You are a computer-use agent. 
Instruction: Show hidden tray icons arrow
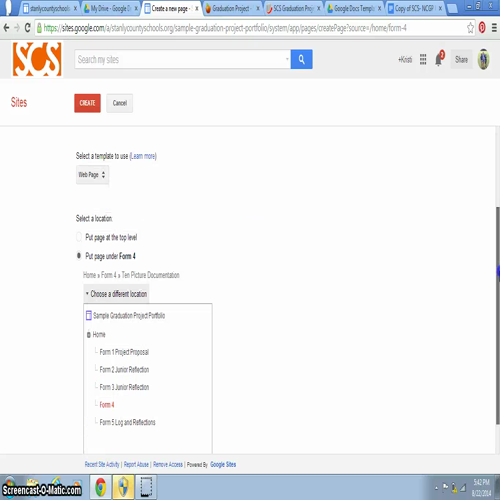pos(436,488)
